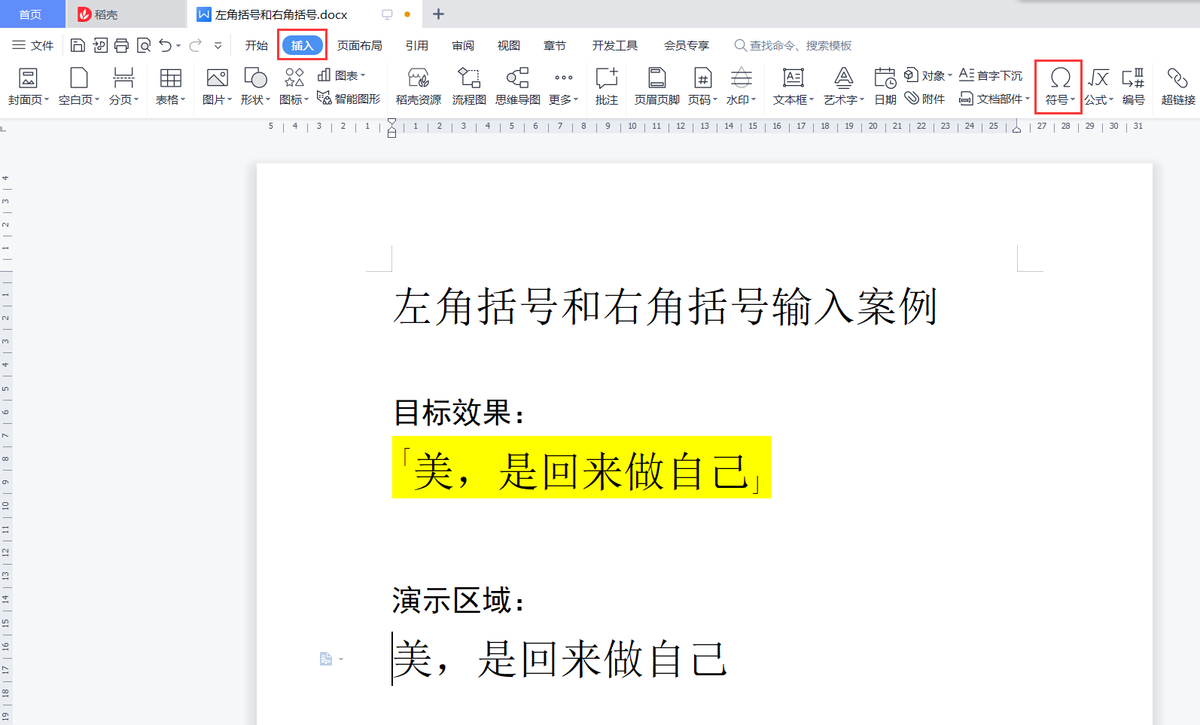
Task: Open the icon library (图标)
Action: point(294,87)
